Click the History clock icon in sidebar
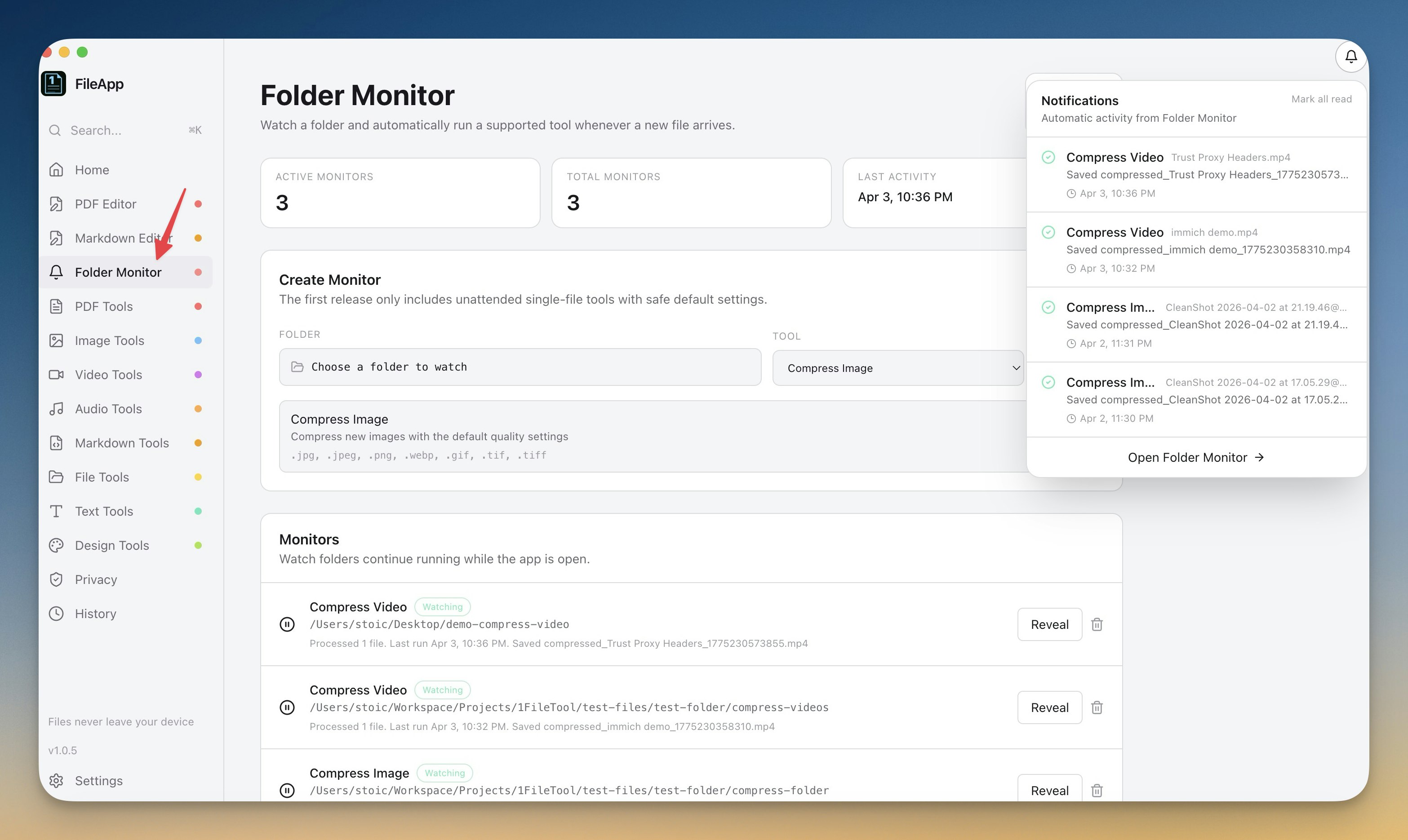Viewport: 1408px width, 840px height. (x=56, y=614)
